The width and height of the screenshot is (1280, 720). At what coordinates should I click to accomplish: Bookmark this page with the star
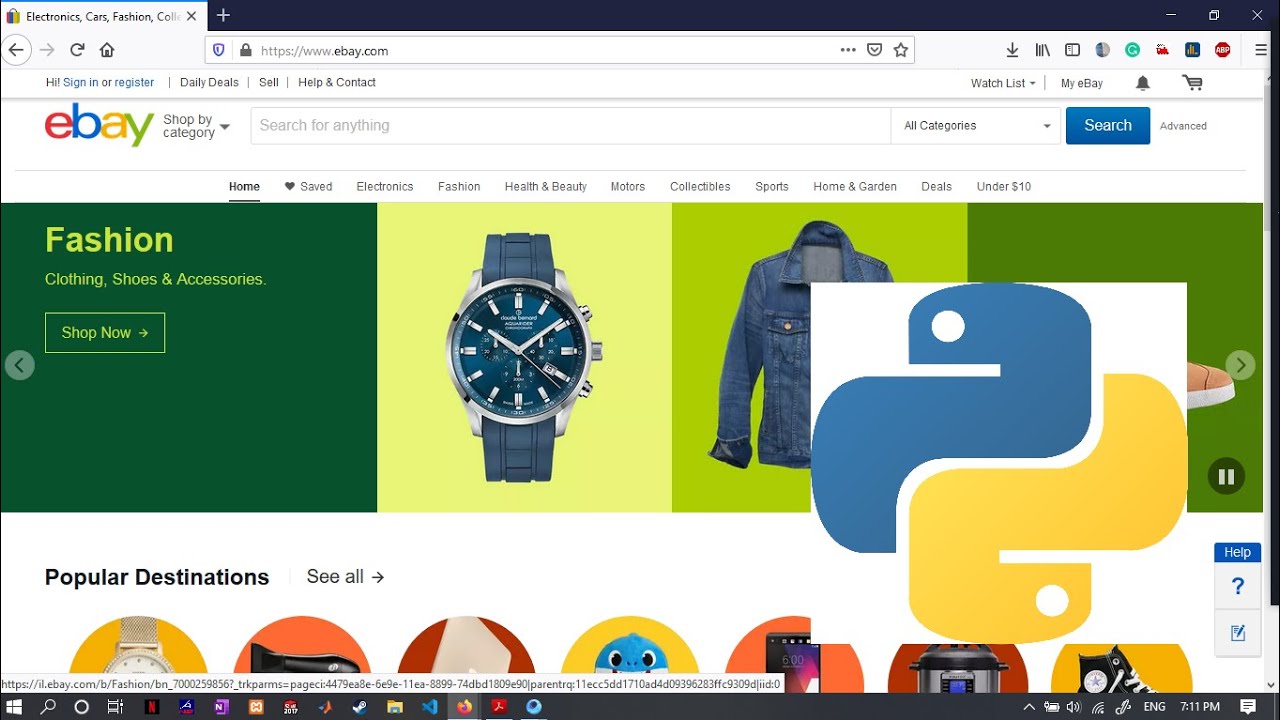tap(901, 50)
